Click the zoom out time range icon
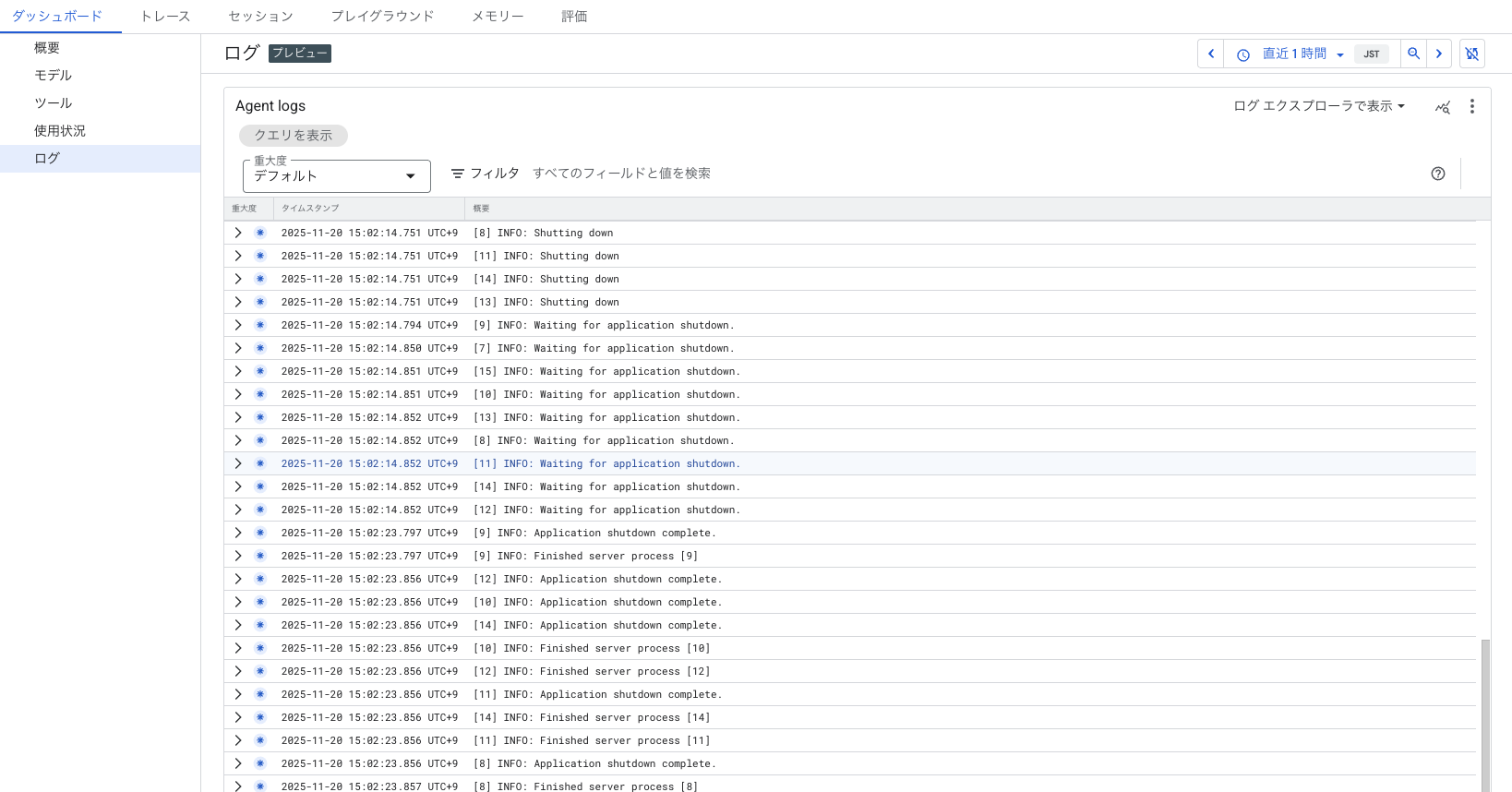This screenshot has width=1512, height=792. (x=1413, y=54)
